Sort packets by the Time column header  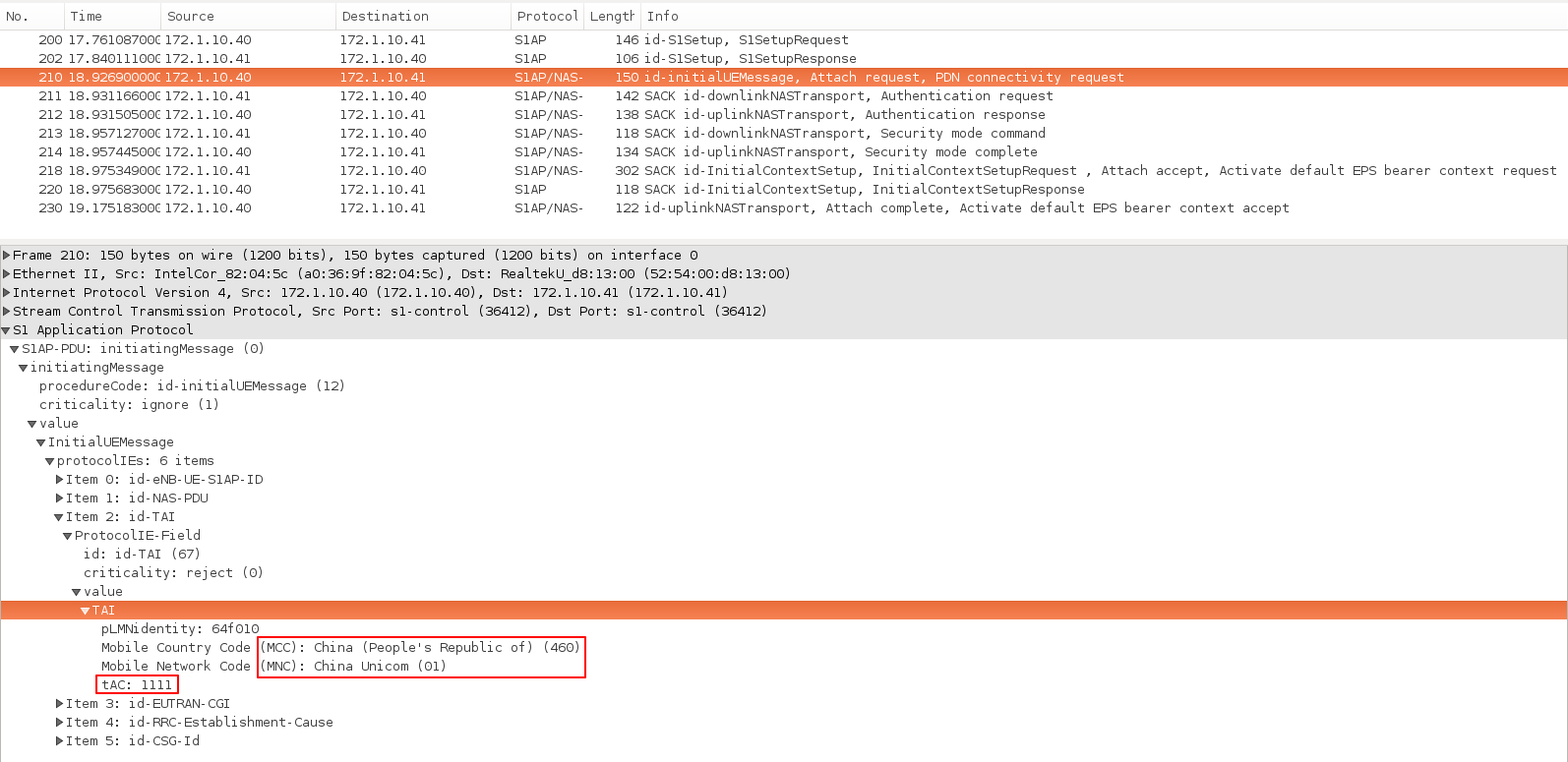pos(112,16)
